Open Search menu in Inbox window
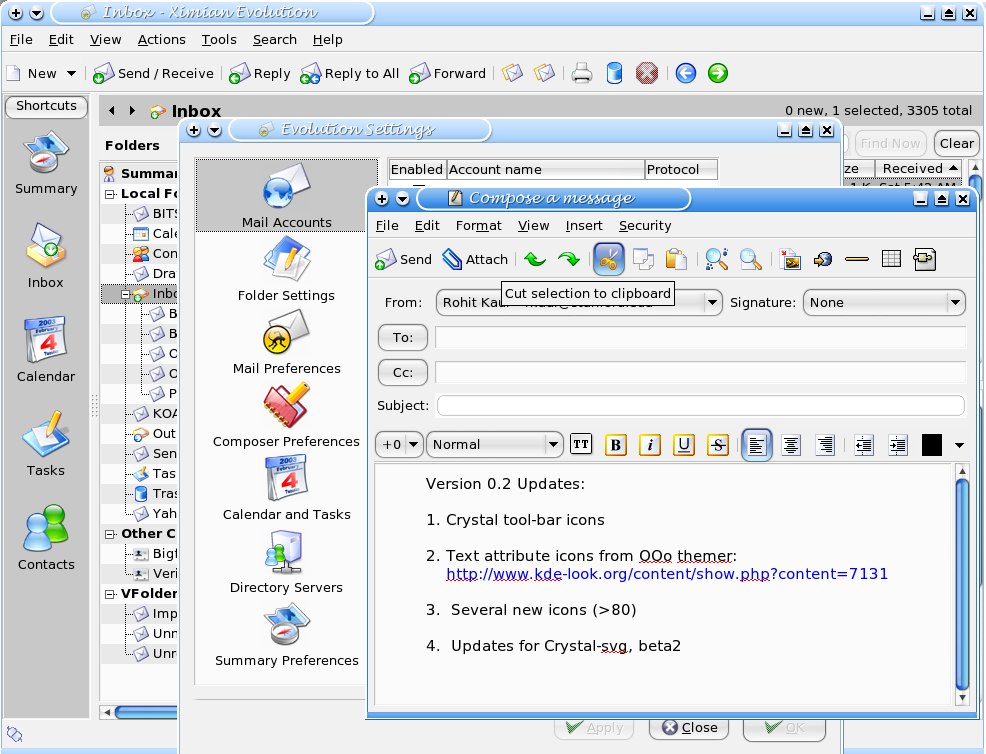 pyautogui.click(x=275, y=40)
